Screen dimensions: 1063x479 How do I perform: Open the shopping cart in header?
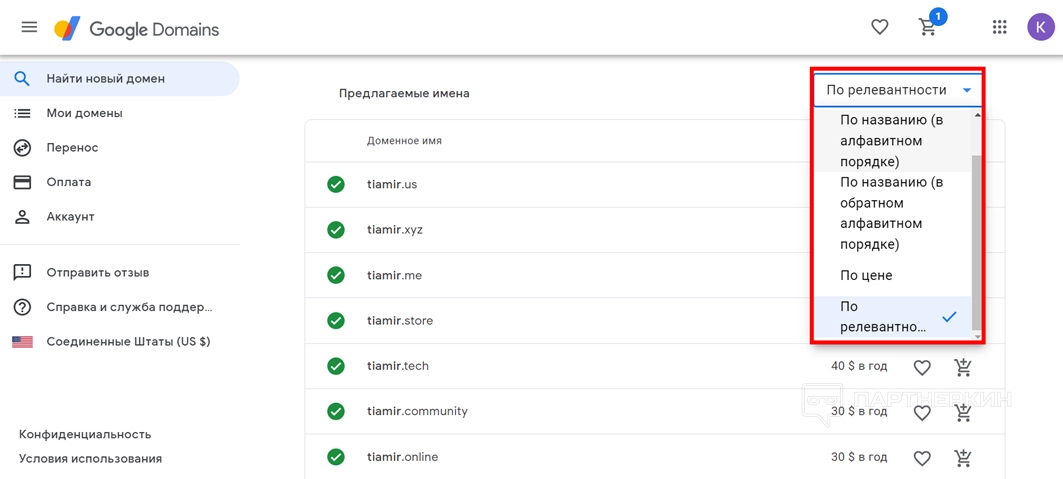point(929,27)
